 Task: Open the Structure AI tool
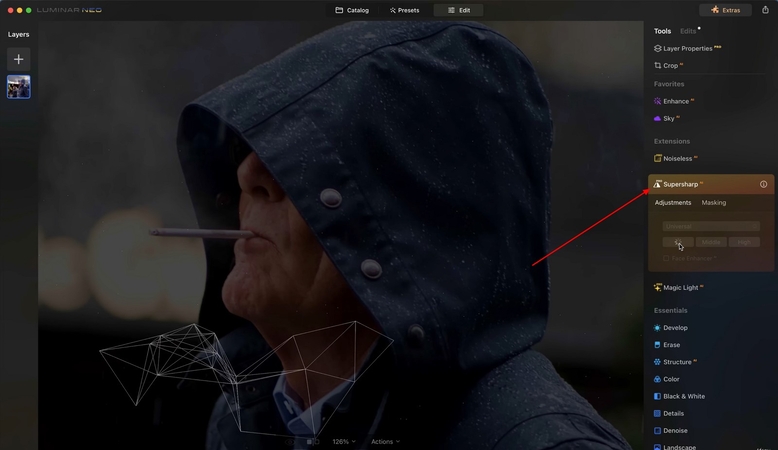(x=675, y=362)
